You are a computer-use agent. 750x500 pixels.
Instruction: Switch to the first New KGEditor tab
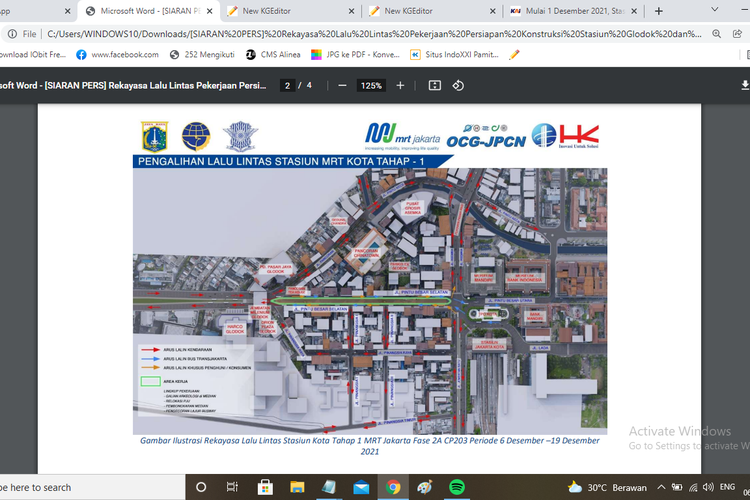(285, 11)
